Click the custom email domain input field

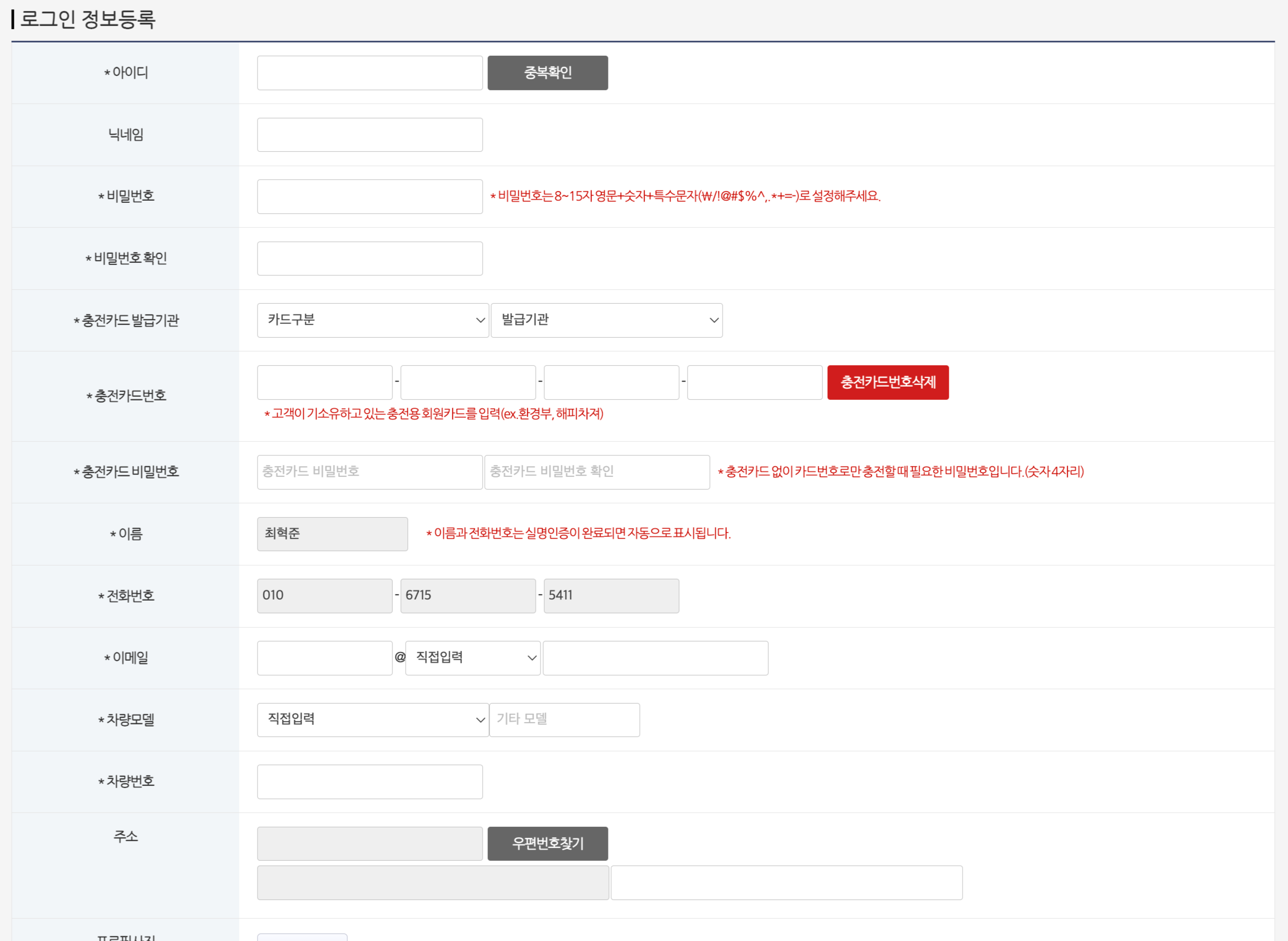(x=655, y=658)
